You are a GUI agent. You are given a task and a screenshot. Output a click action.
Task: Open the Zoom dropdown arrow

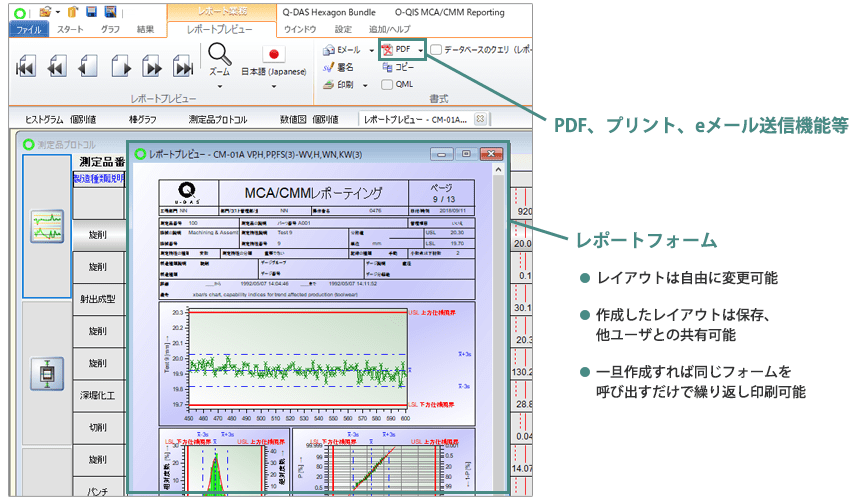[219, 86]
